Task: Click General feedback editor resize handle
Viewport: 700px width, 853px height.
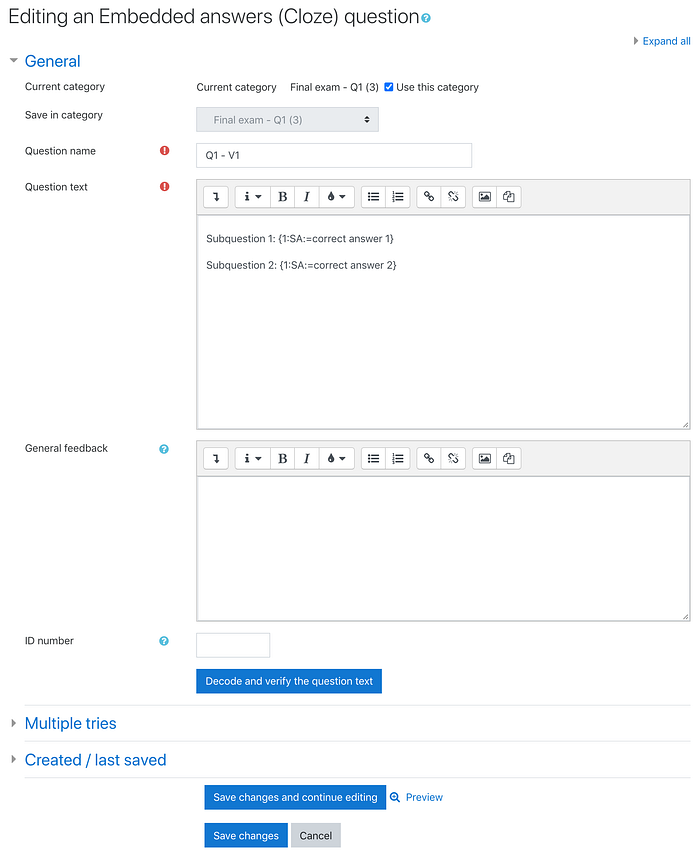Action: click(x=686, y=617)
